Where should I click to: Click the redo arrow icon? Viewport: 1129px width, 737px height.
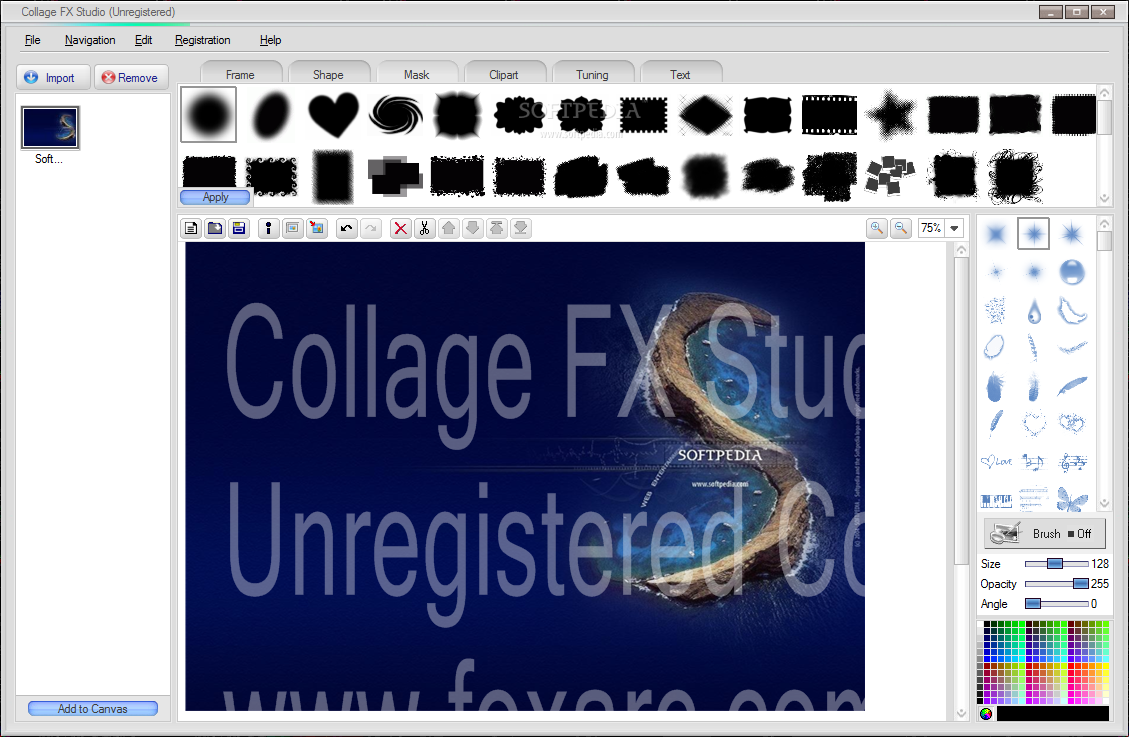(371, 228)
